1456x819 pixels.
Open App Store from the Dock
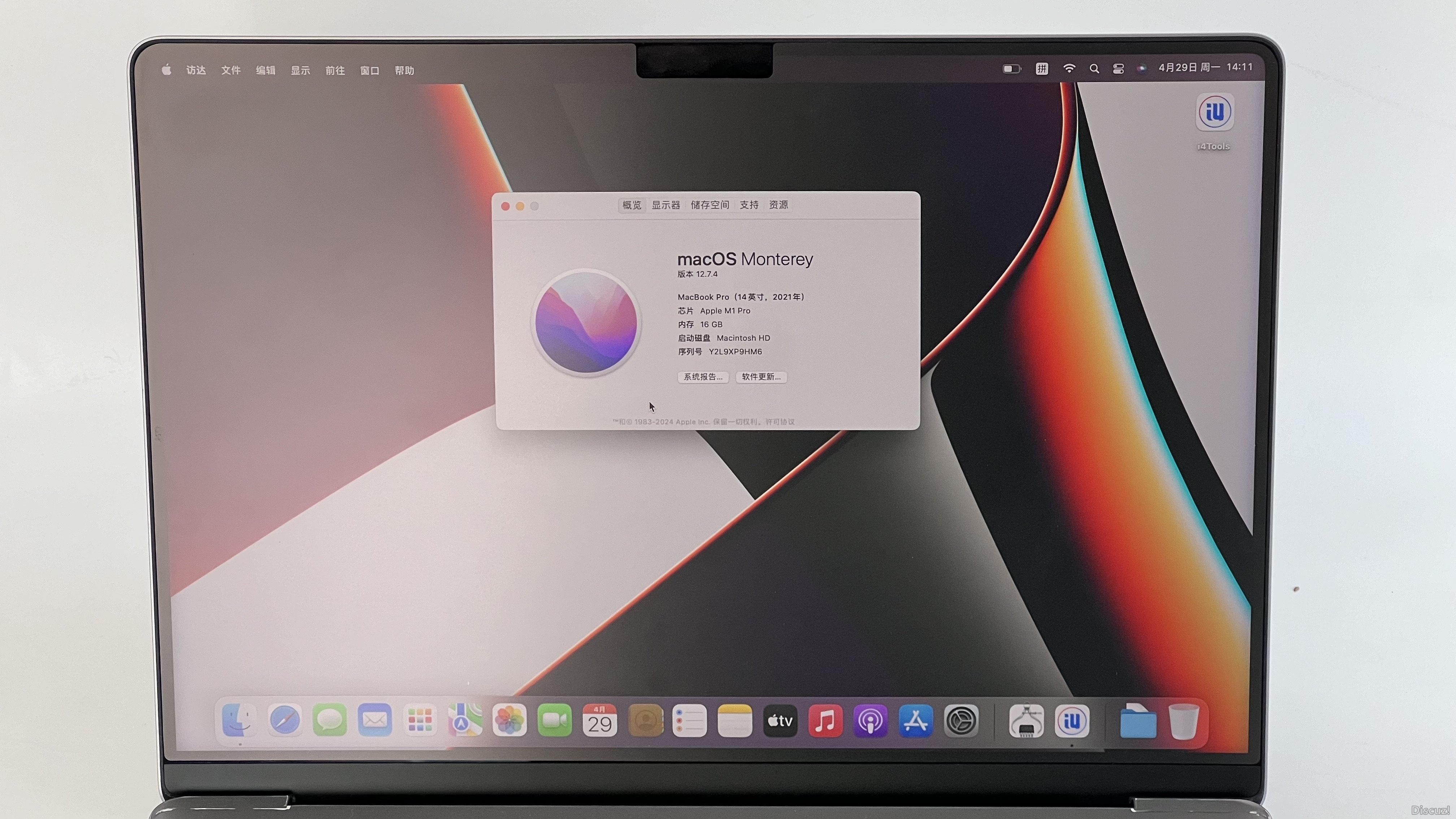[916, 721]
